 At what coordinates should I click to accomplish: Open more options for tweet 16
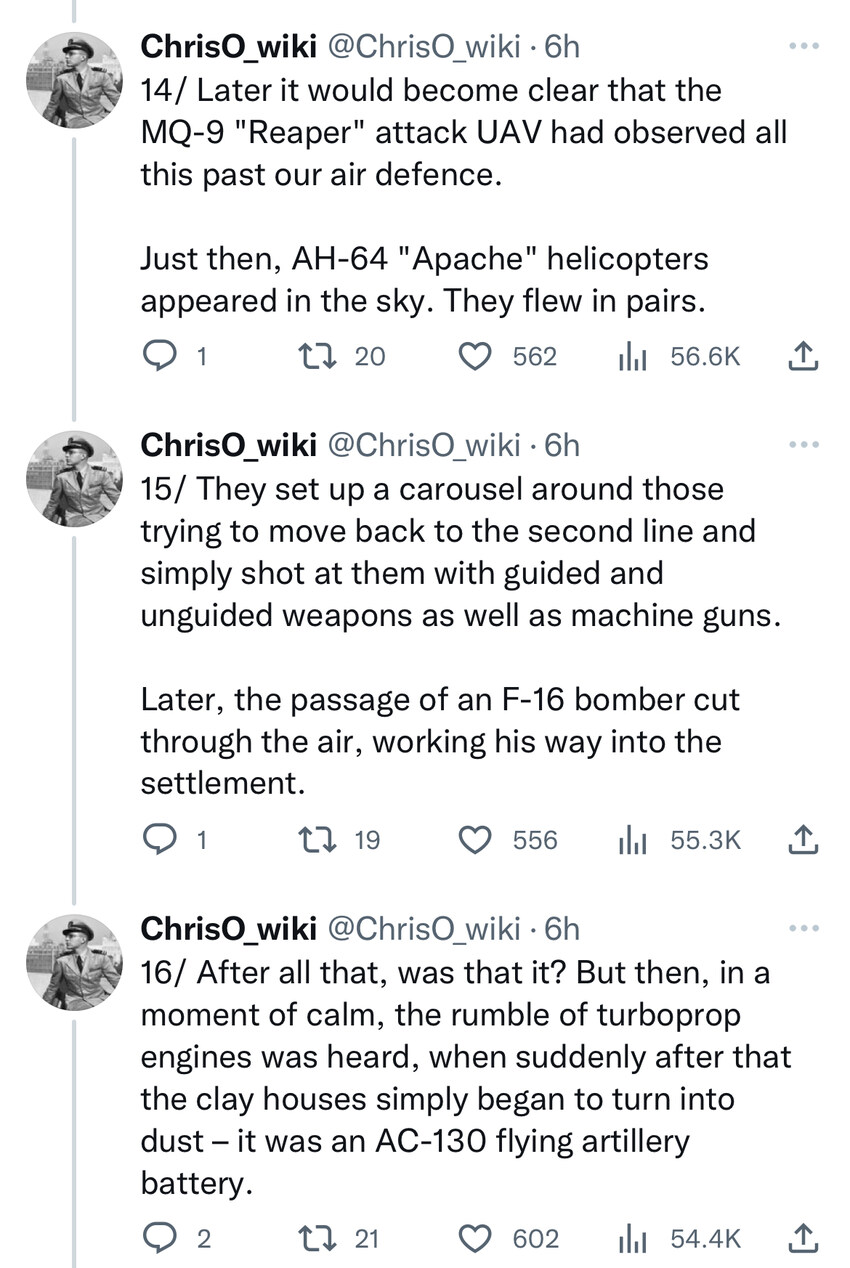coord(804,927)
